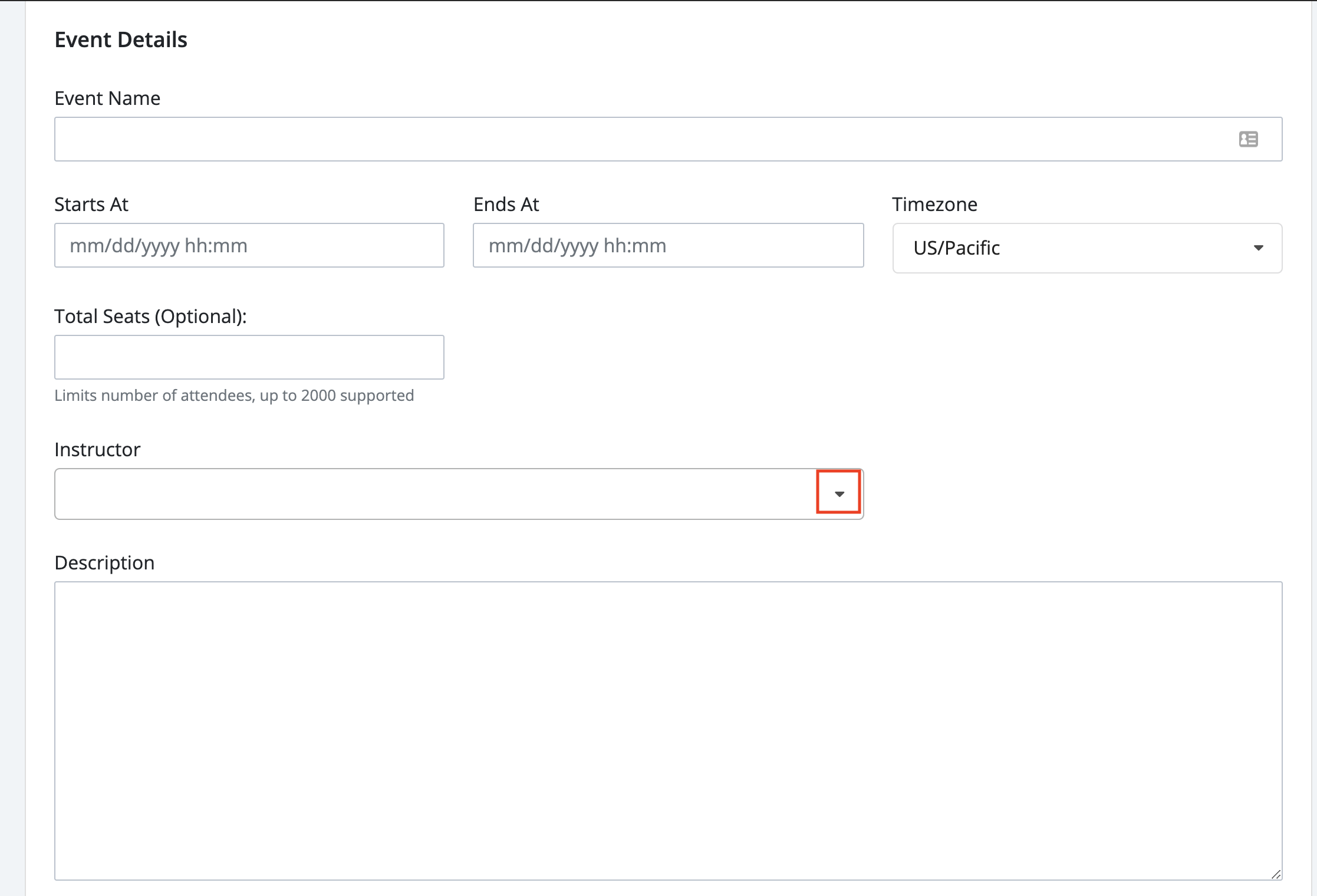Image resolution: width=1317 pixels, height=896 pixels.
Task: Click into the Description text area
Action: click(x=668, y=731)
